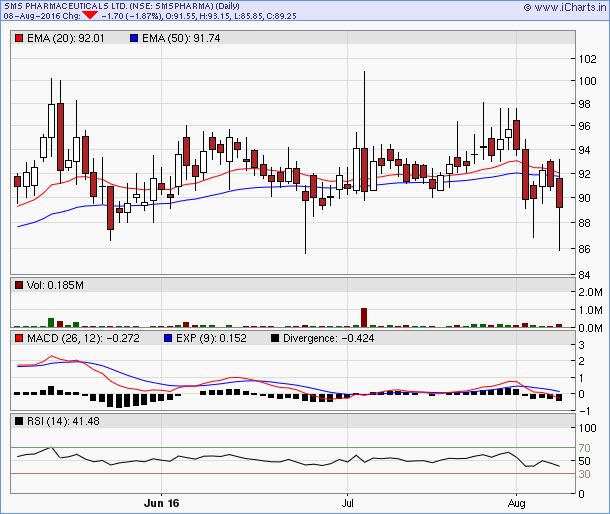This screenshot has height=514, width=610.
Task: Click the 102 price axis label
Action: [x=587, y=59]
